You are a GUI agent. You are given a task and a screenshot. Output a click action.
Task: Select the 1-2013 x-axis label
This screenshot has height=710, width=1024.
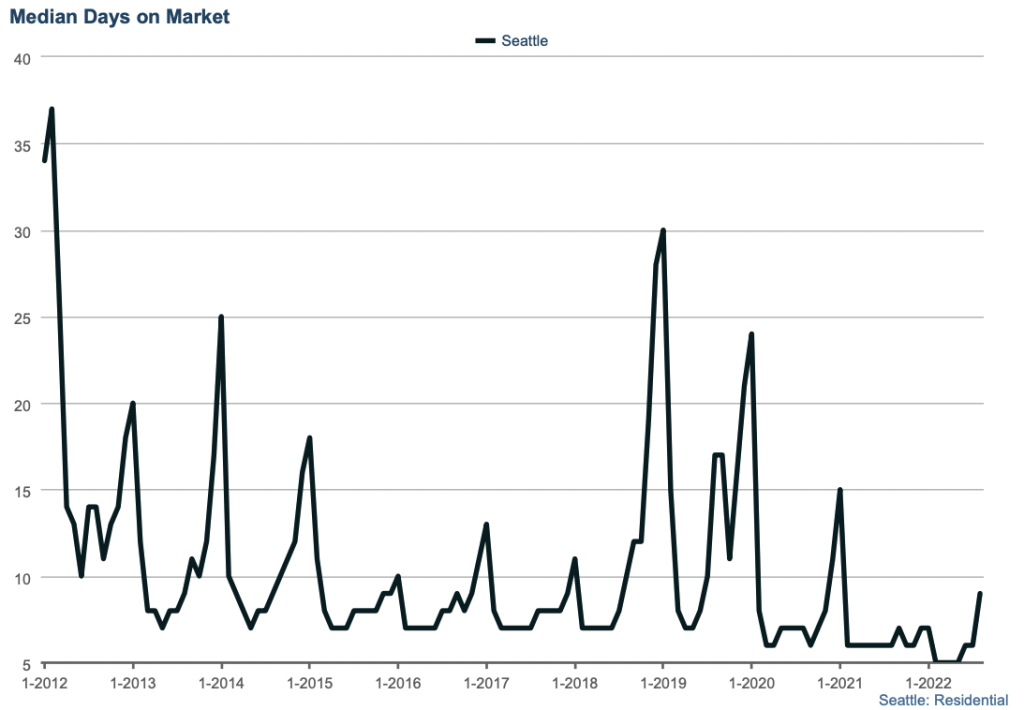tap(133, 681)
